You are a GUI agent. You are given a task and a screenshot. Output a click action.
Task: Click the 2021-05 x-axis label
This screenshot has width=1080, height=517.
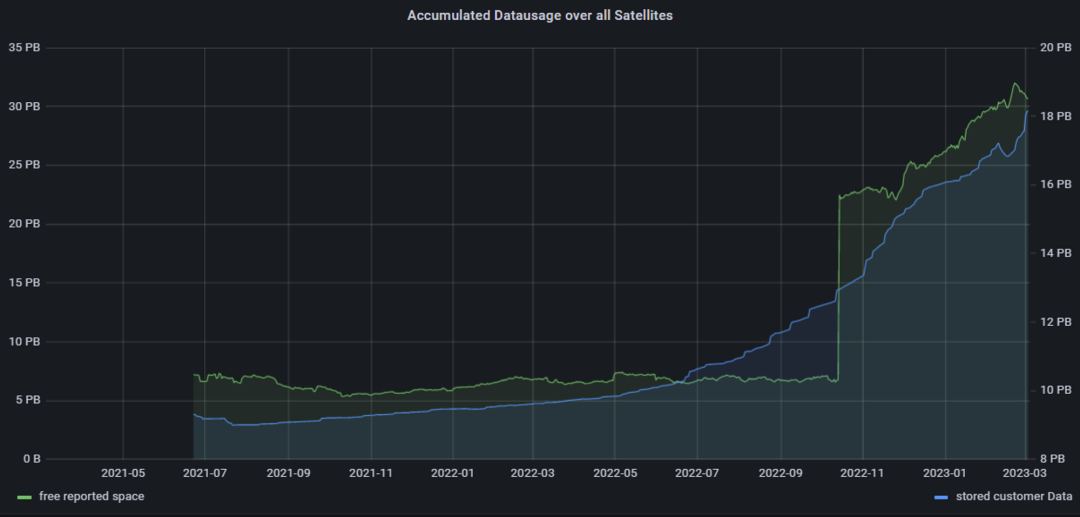point(123,474)
